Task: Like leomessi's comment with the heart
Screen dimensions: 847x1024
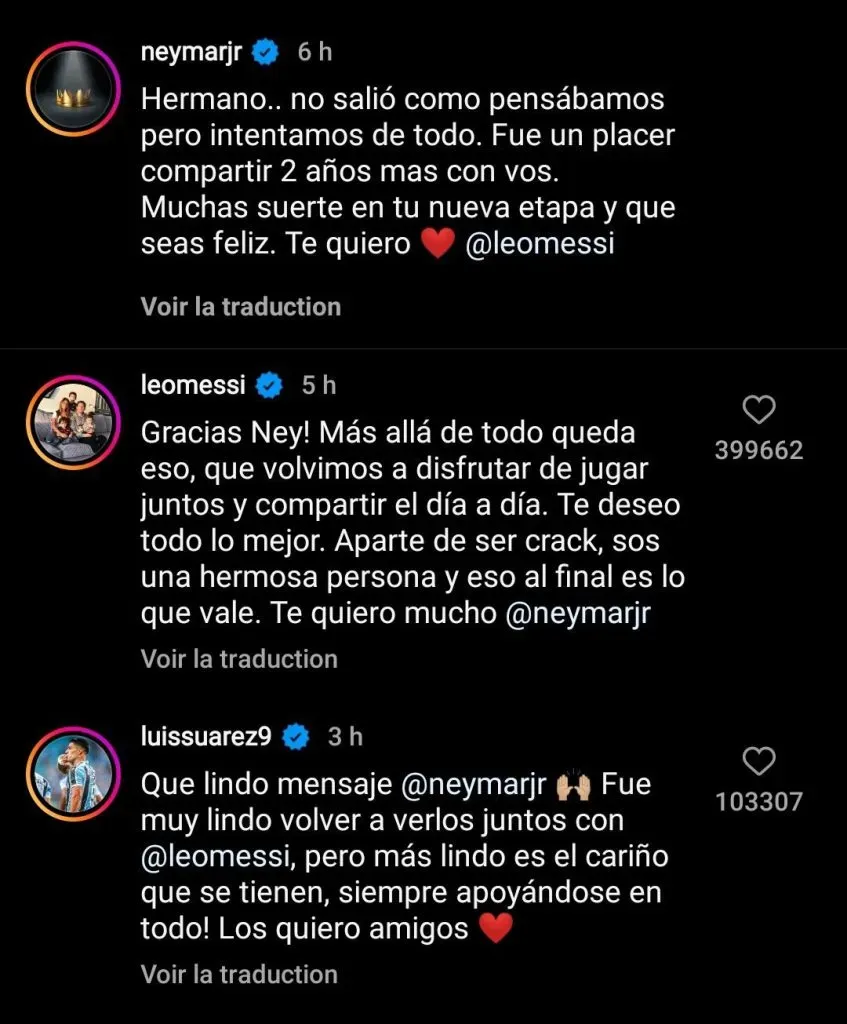Action: pyautogui.click(x=760, y=410)
